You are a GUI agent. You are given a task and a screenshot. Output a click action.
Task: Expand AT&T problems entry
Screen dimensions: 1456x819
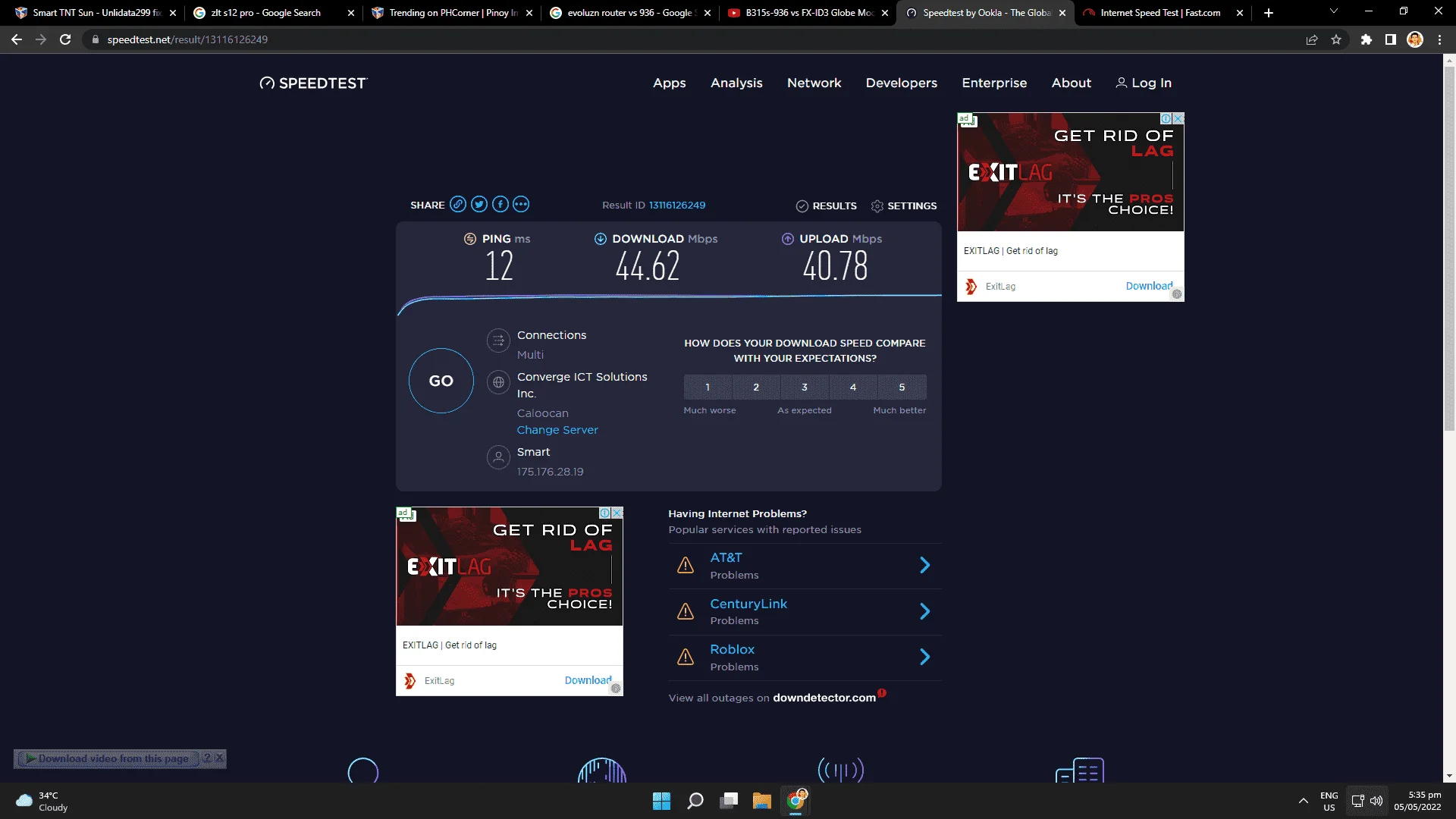[805, 566]
